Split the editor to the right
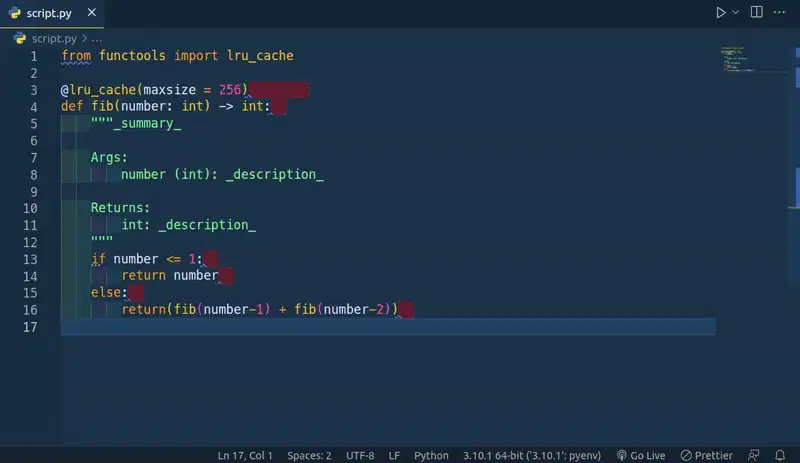Image resolution: width=800 pixels, height=463 pixels. [757, 12]
